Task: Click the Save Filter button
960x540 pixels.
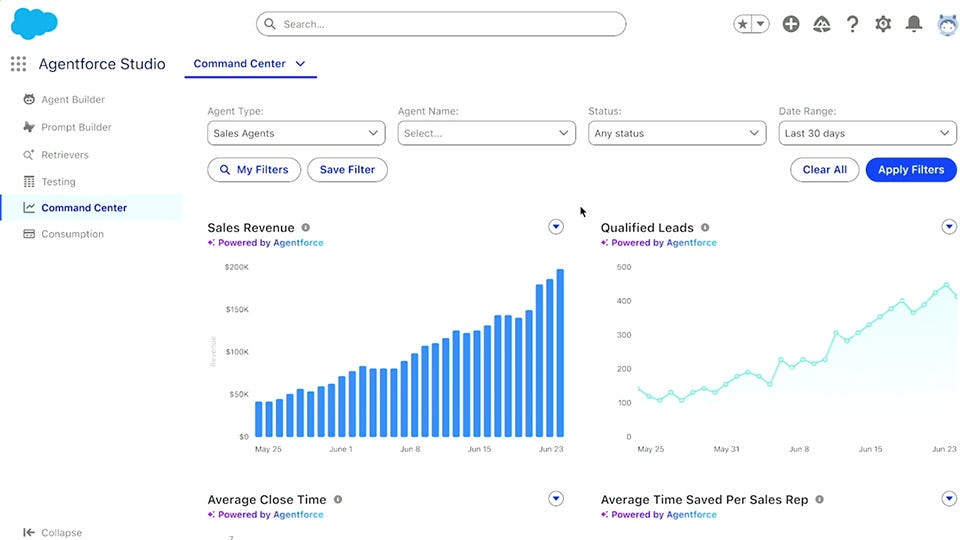Action: click(x=347, y=170)
